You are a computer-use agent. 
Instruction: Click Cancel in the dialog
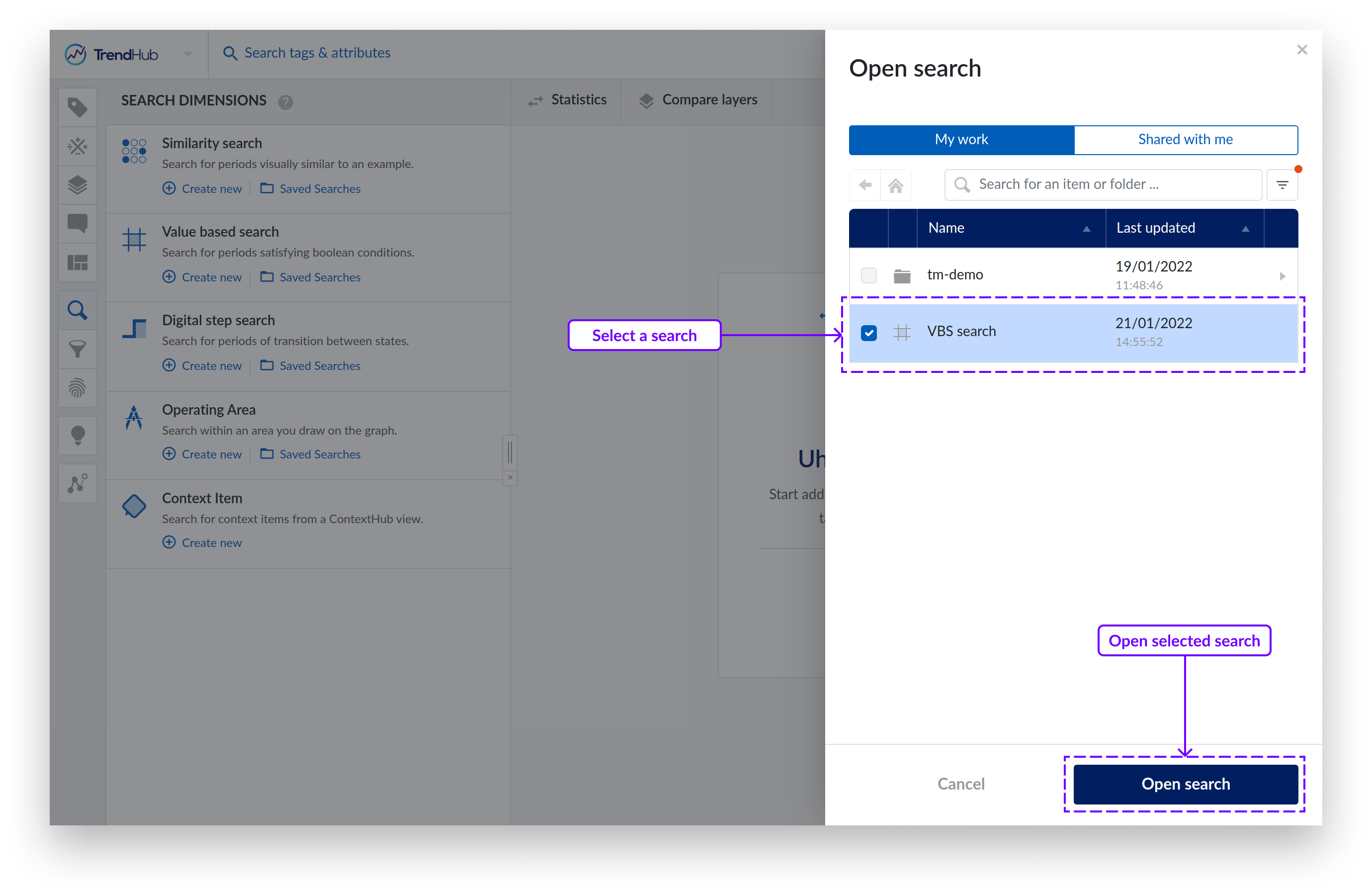click(x=961, y=784)
